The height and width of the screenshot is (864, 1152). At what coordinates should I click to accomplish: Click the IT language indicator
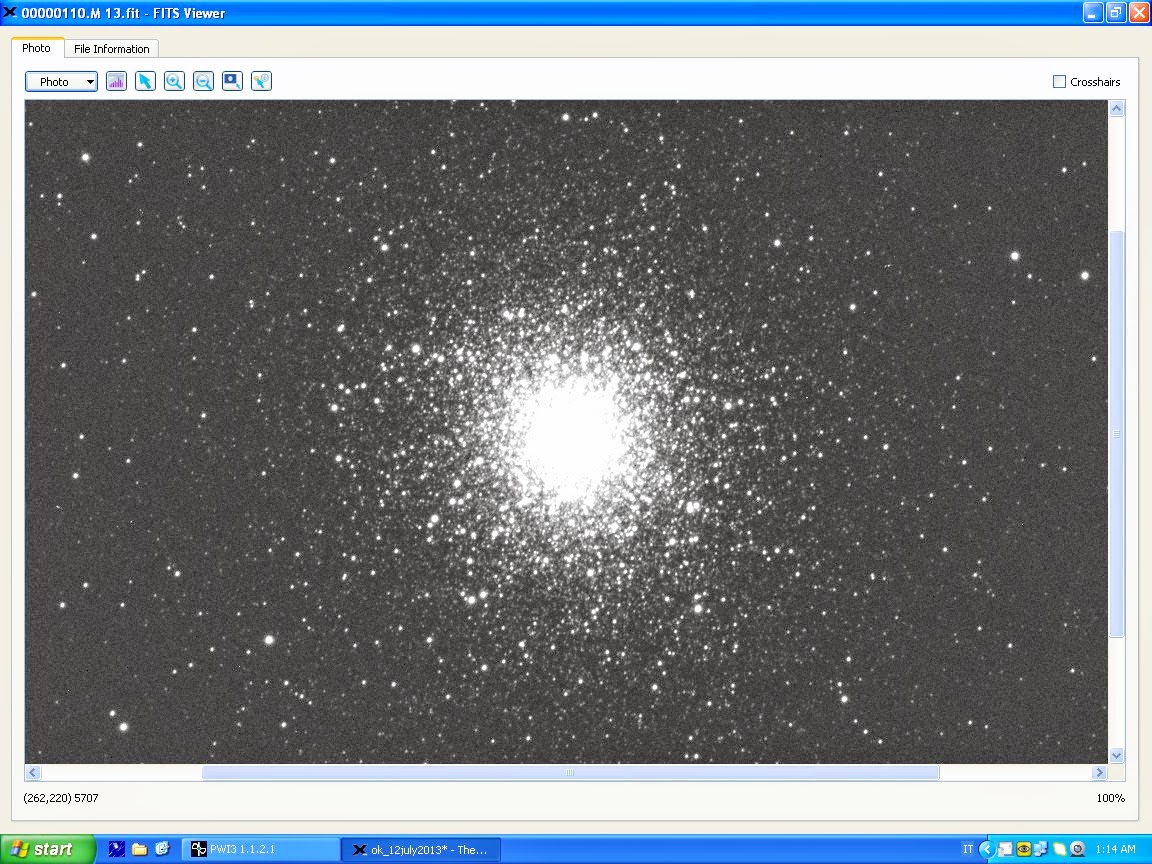967,849
